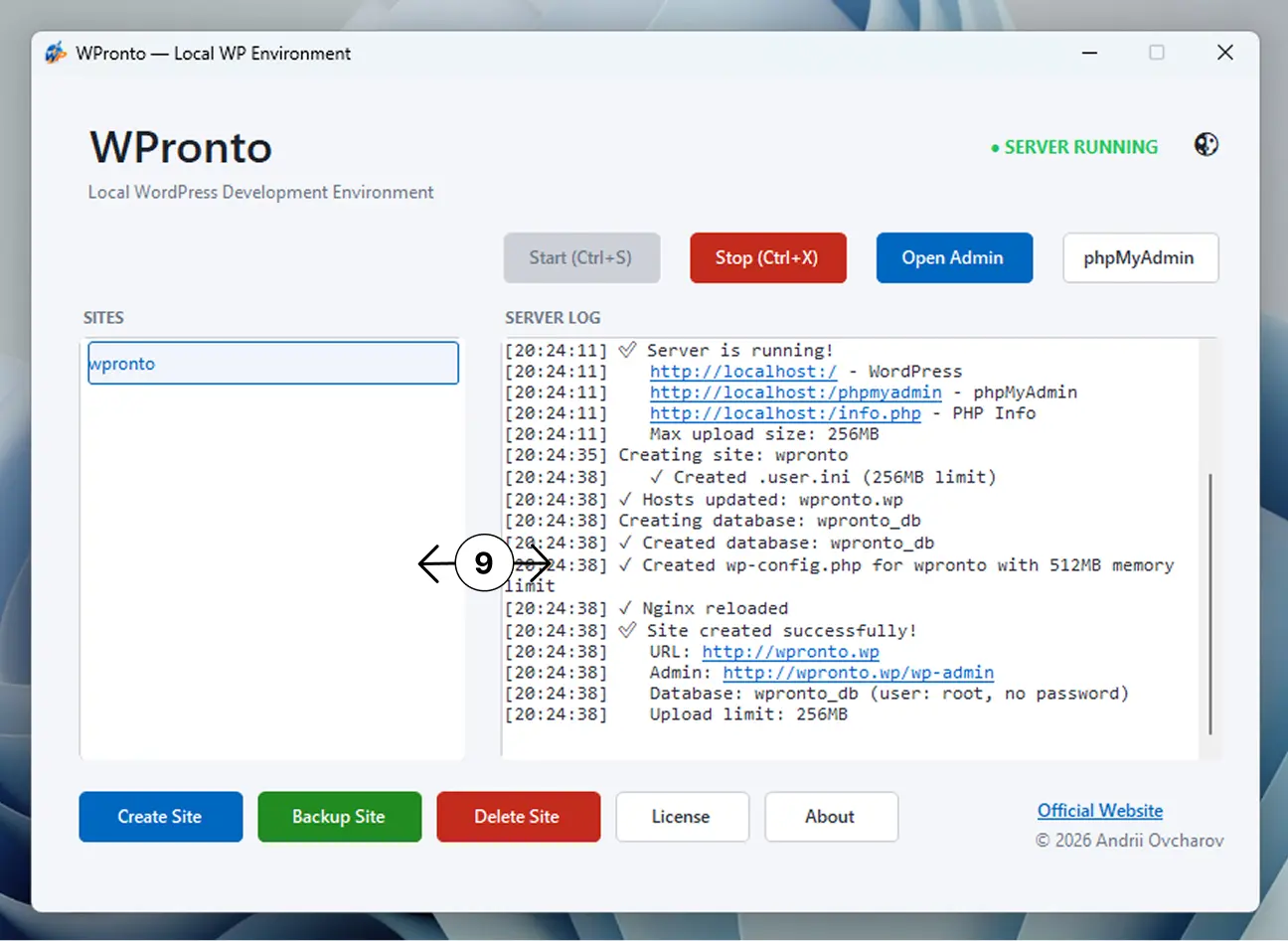Stop the server with Stop (Ctrl+X)
This screenshot has width=1288, height=941.
point(767,258)
